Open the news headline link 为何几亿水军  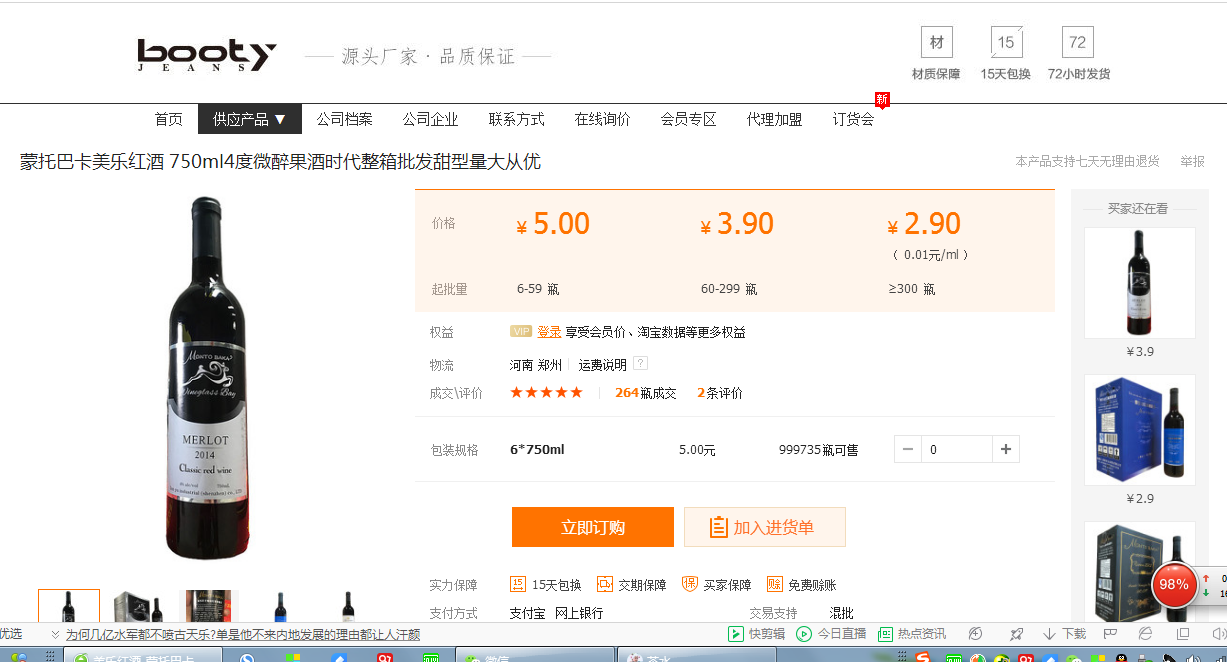pos(243,634)
